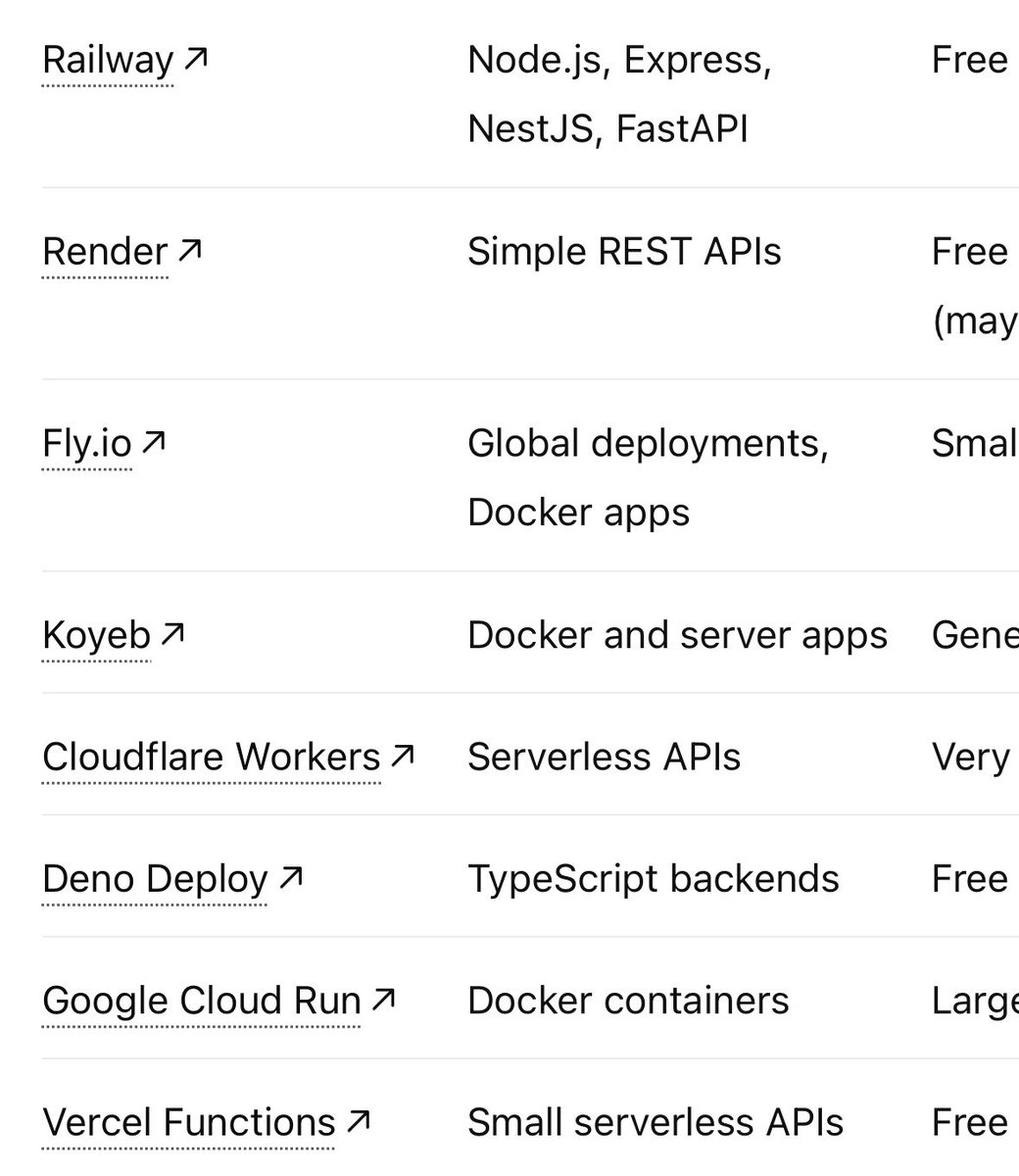Click the 'Serverless APIs' cell
The image size is (1019, 1176).
[x=604, y=757]
